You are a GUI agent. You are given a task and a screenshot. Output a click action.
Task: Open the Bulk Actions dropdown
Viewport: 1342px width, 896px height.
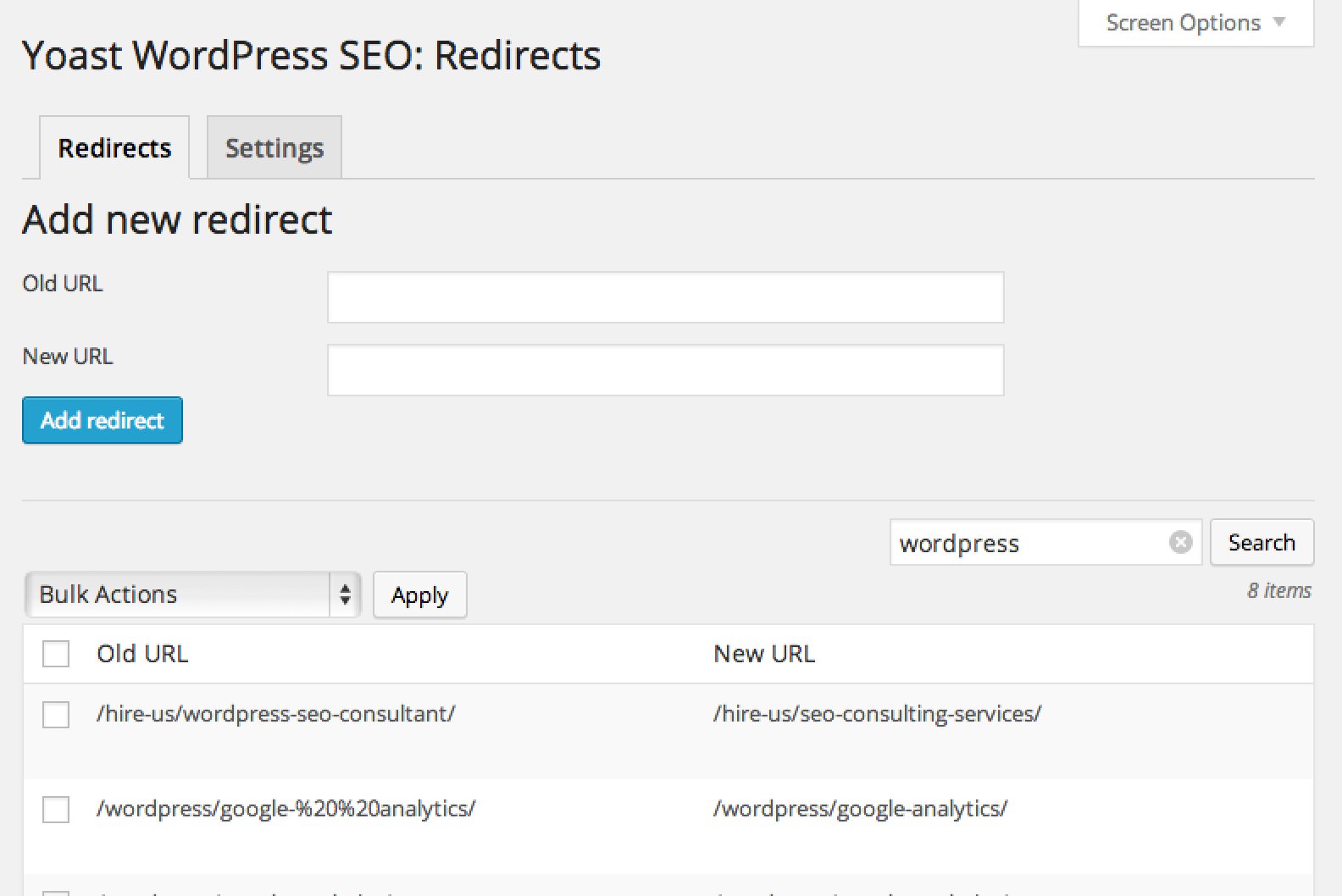coord(192,595)
